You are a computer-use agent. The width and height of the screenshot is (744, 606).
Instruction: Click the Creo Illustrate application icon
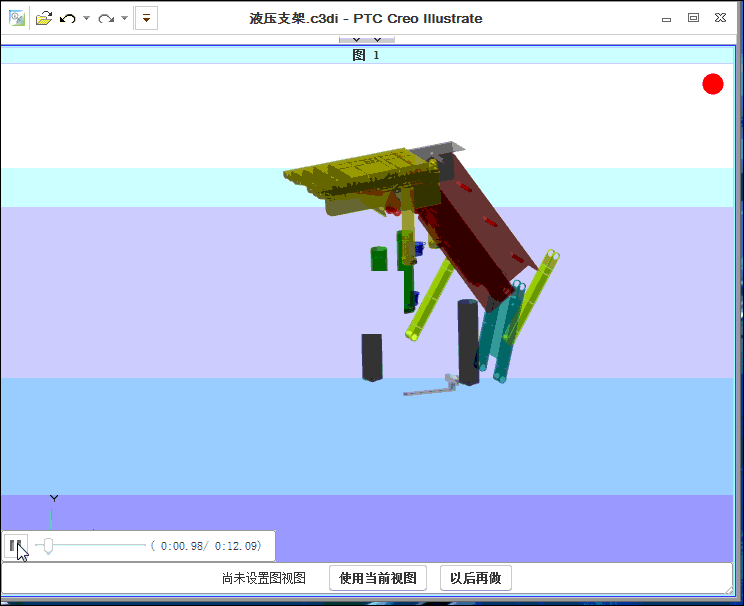click(17, 19)
